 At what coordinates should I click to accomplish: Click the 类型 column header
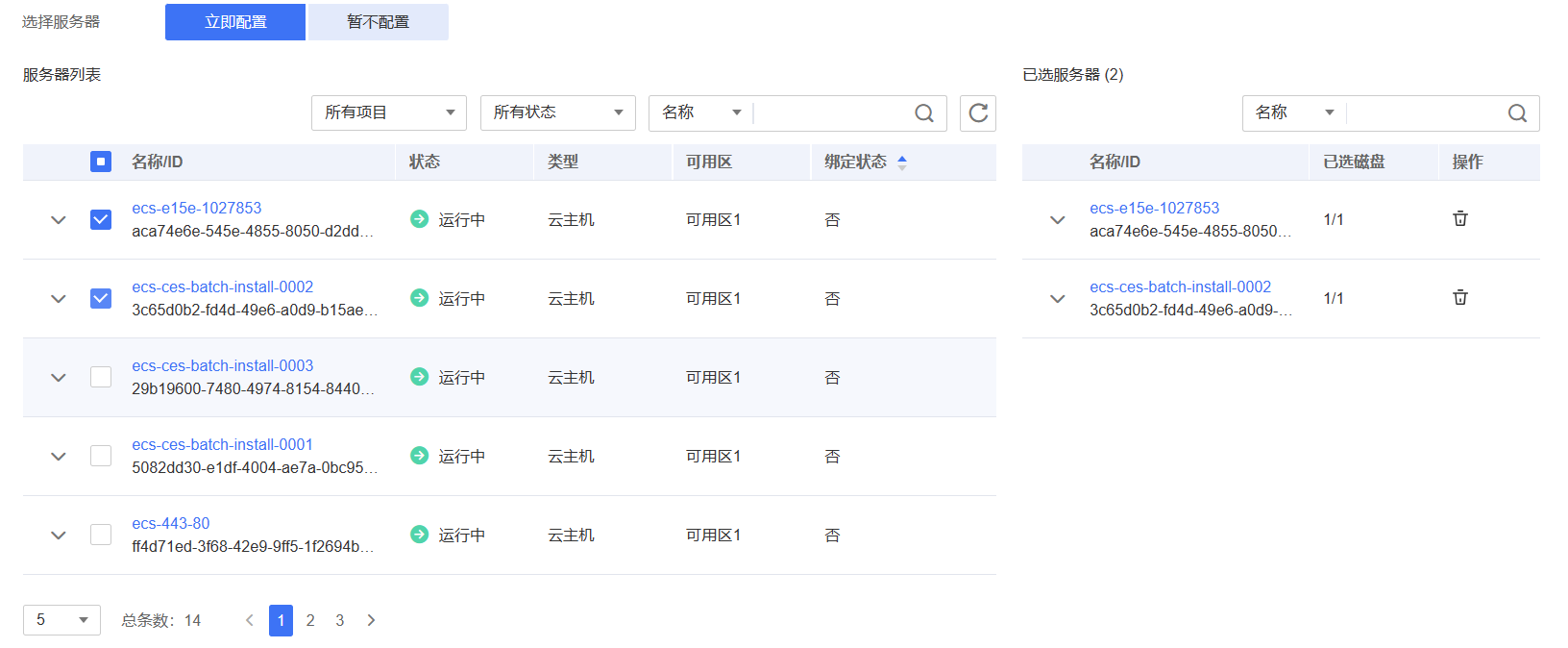coord(563,162)
